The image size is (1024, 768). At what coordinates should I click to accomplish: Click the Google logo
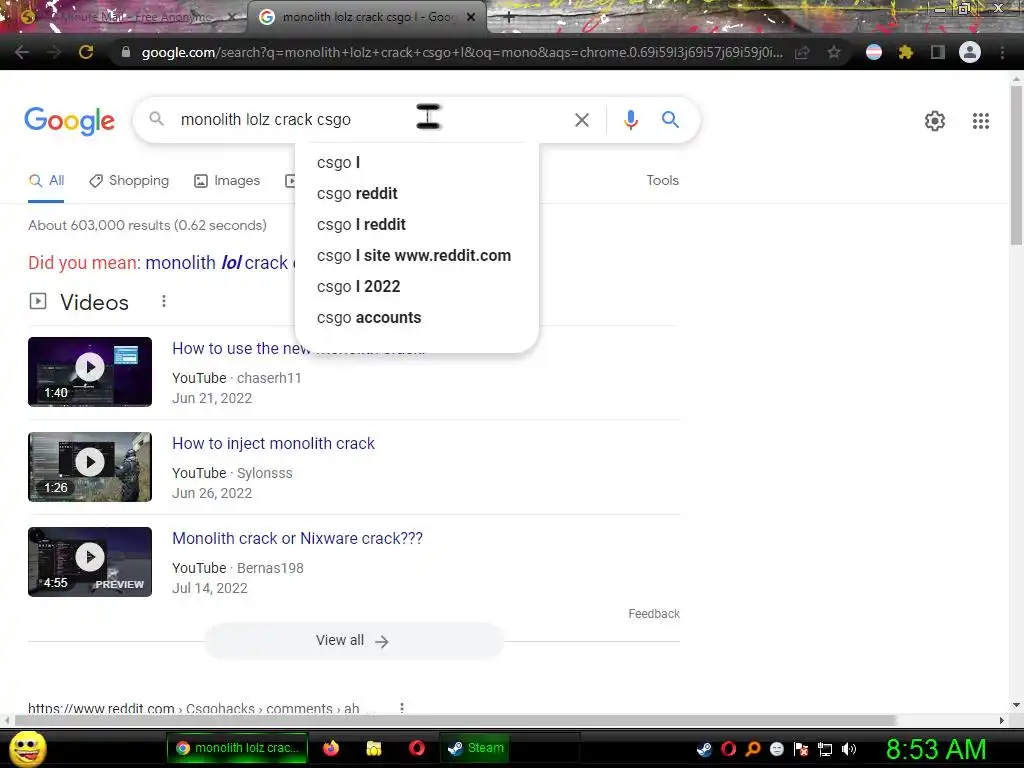(x=69, y=121)
